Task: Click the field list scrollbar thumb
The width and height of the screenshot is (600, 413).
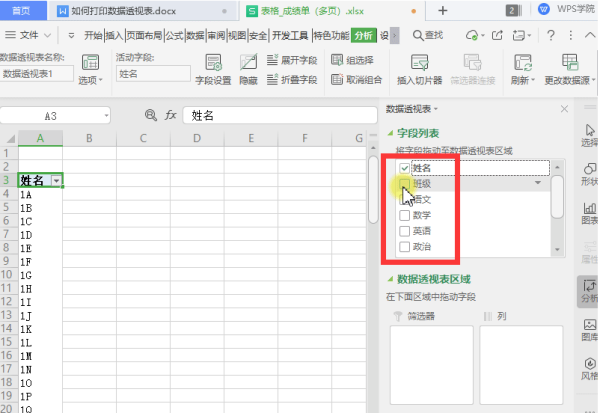Action: coord(557,197)
